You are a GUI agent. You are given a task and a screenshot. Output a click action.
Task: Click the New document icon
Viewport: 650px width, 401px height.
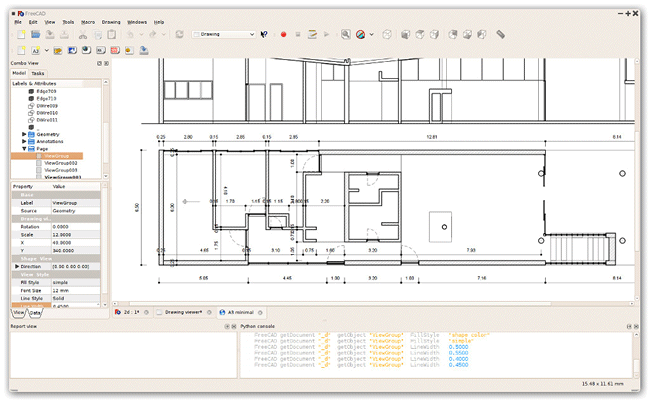[x=19, y=34]
